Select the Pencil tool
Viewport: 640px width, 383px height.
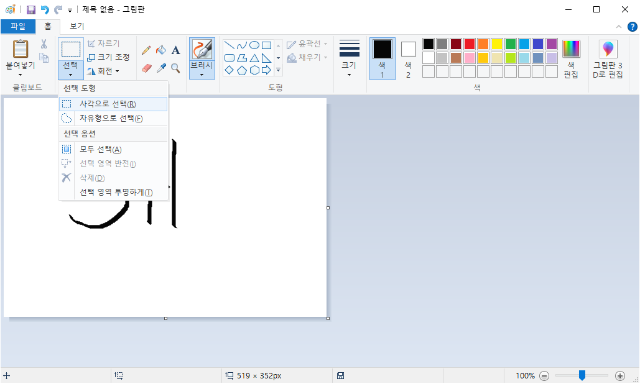(x=146, y=50)
